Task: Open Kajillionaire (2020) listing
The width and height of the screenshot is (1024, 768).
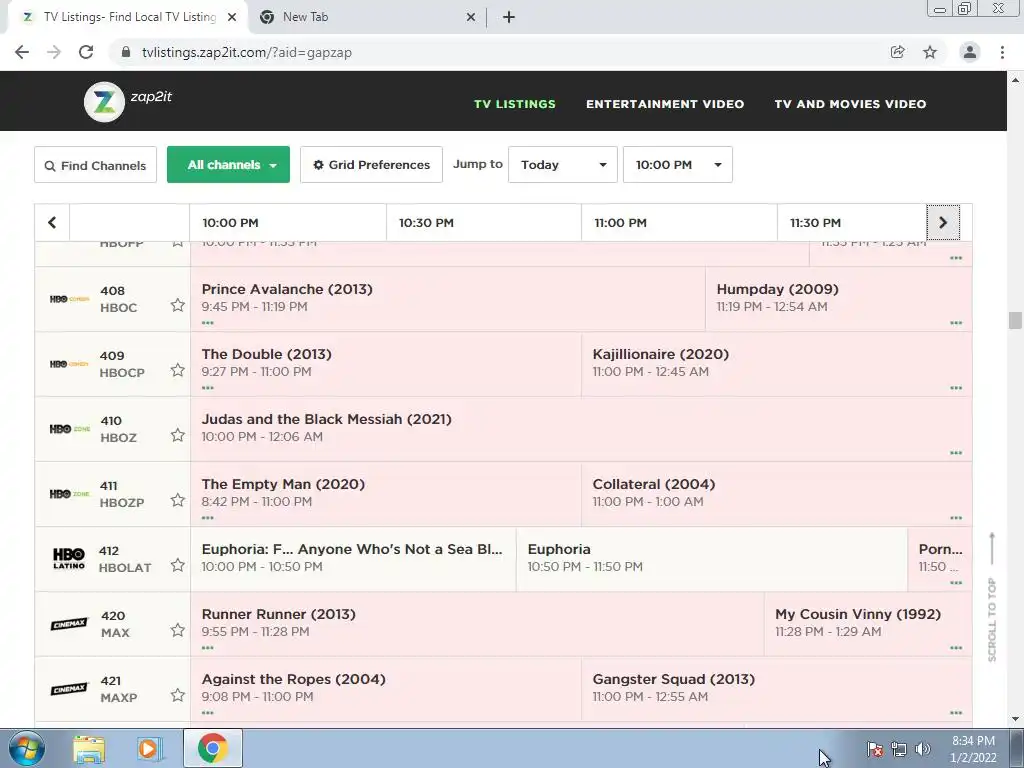Action: click(x=660, y=354)
